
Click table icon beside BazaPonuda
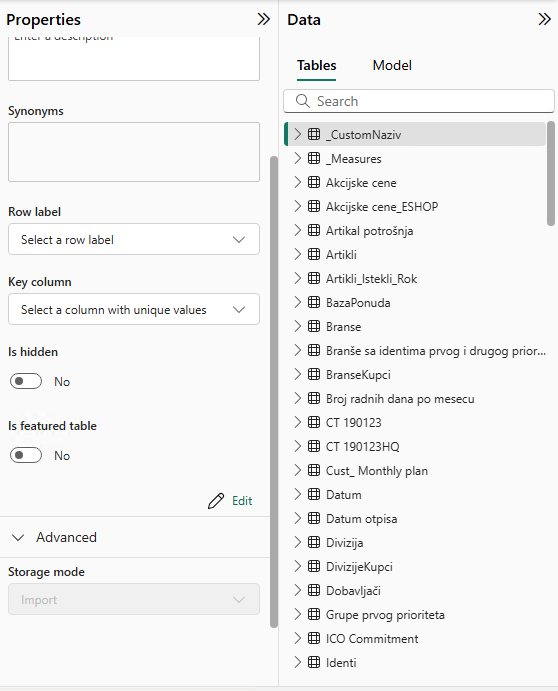(x=314, y=302)
